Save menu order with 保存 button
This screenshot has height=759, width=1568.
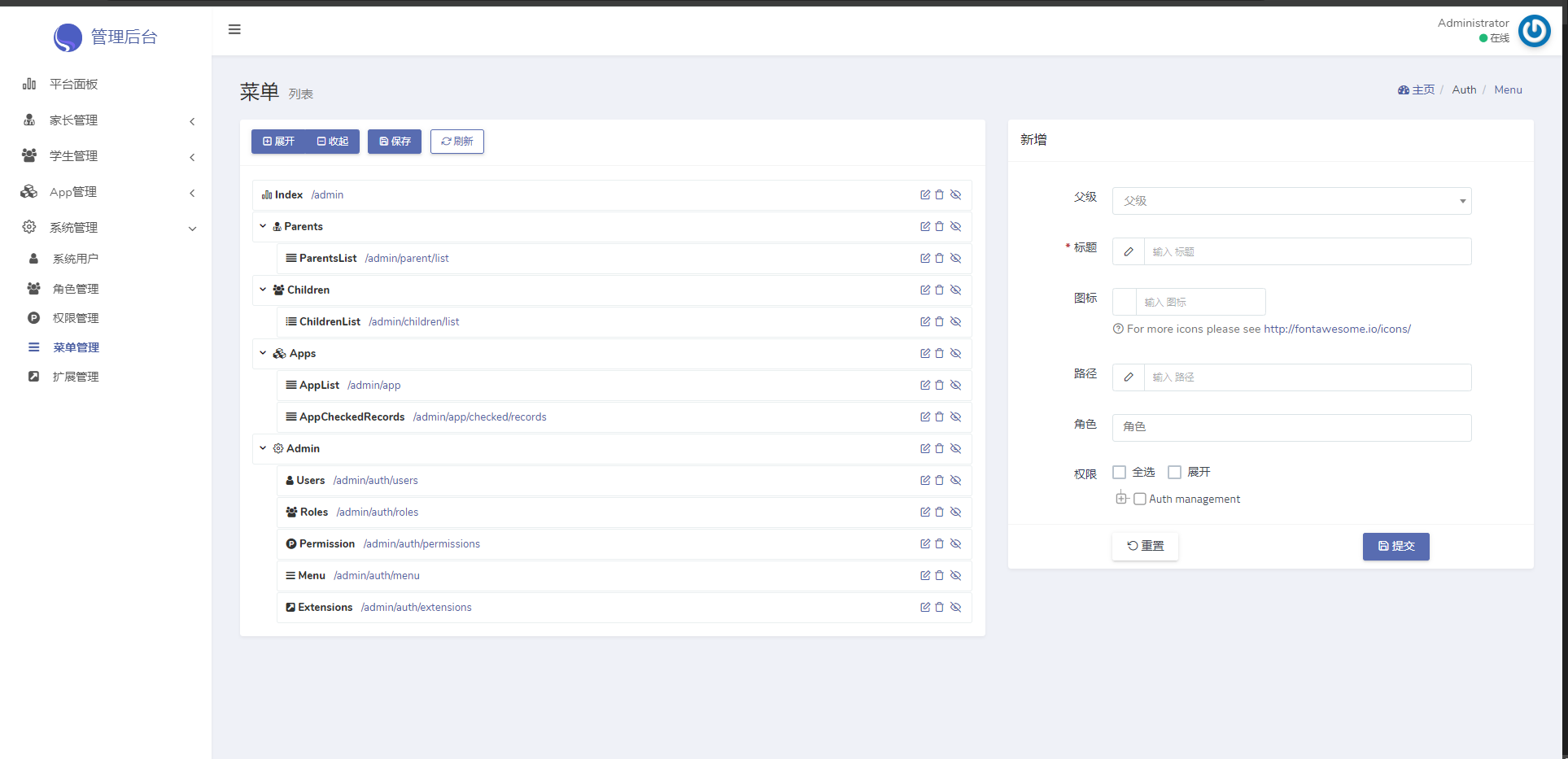pyautogui.click(x=395, y=142)
